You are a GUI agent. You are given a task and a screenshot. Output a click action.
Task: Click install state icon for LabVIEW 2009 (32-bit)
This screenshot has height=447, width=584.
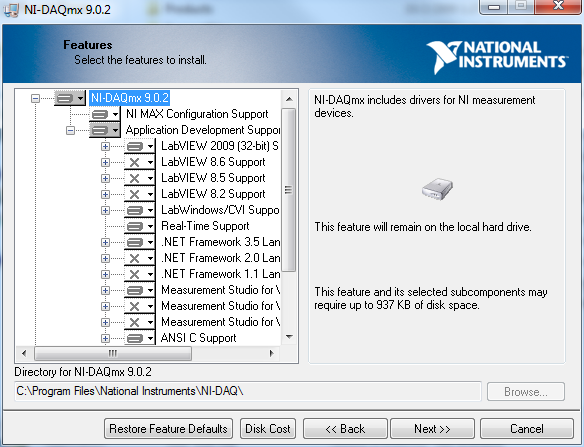(135, 146)
